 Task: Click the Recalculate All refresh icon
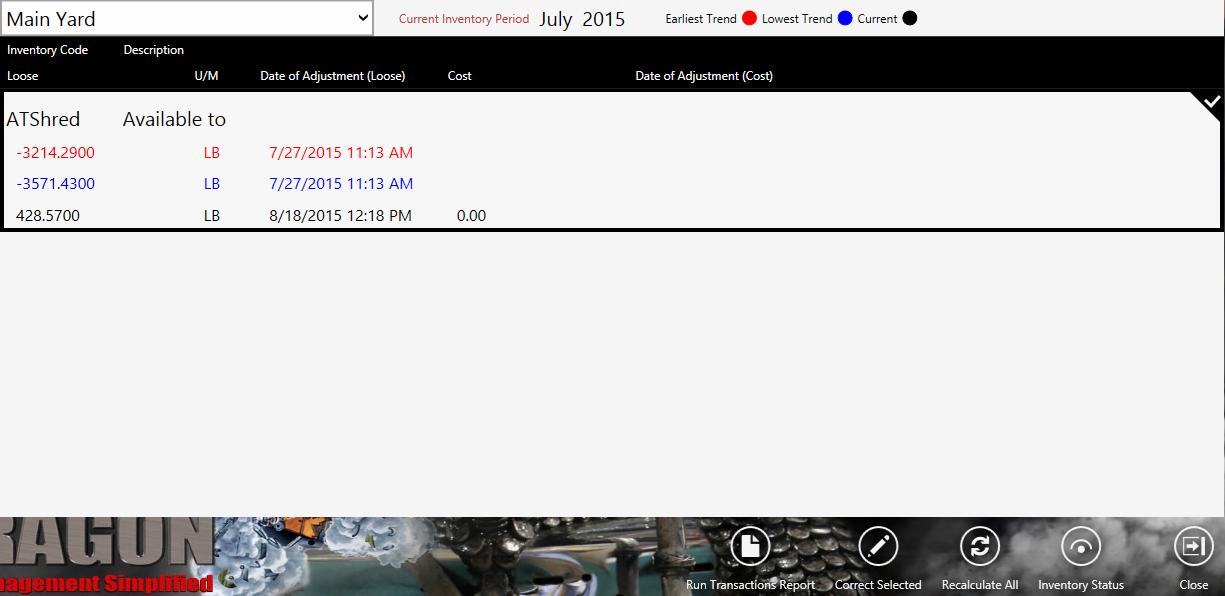click(x=980, y=546)
